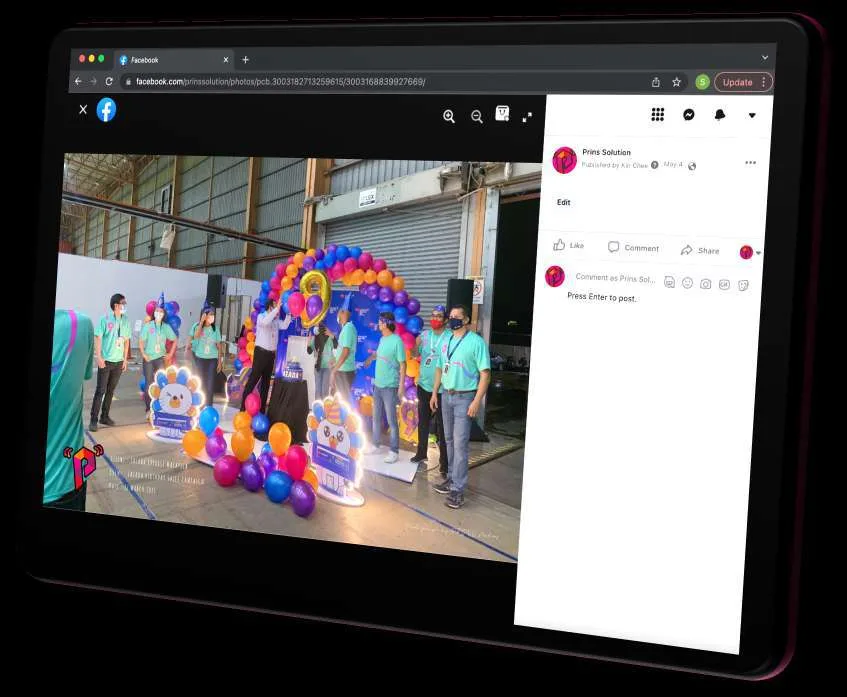The image size is (847, 697).
Task: Open post options three-dot menu
Action: (750, 163)
